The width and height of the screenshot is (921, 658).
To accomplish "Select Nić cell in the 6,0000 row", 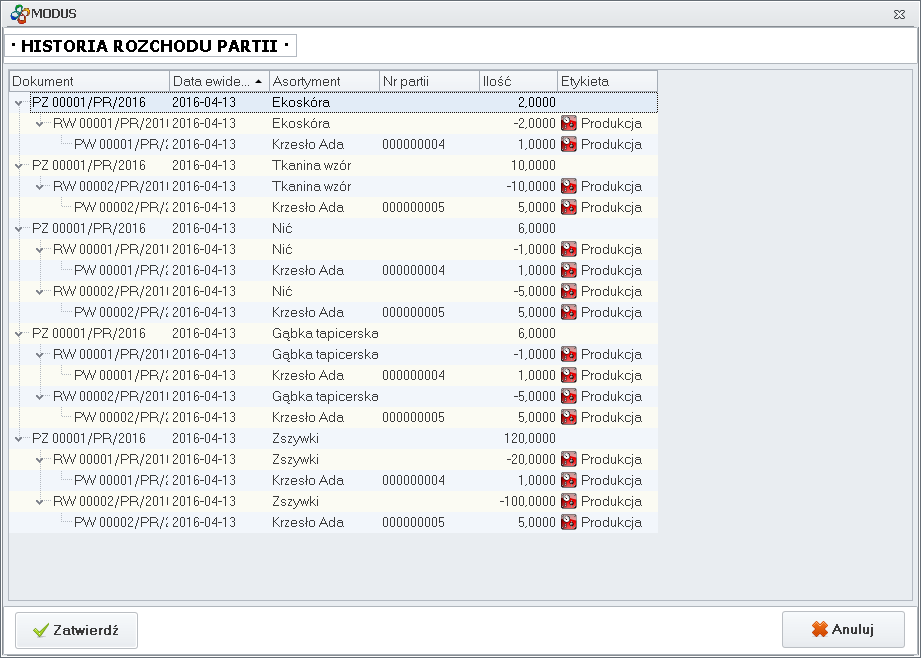I will click(324, 229).
